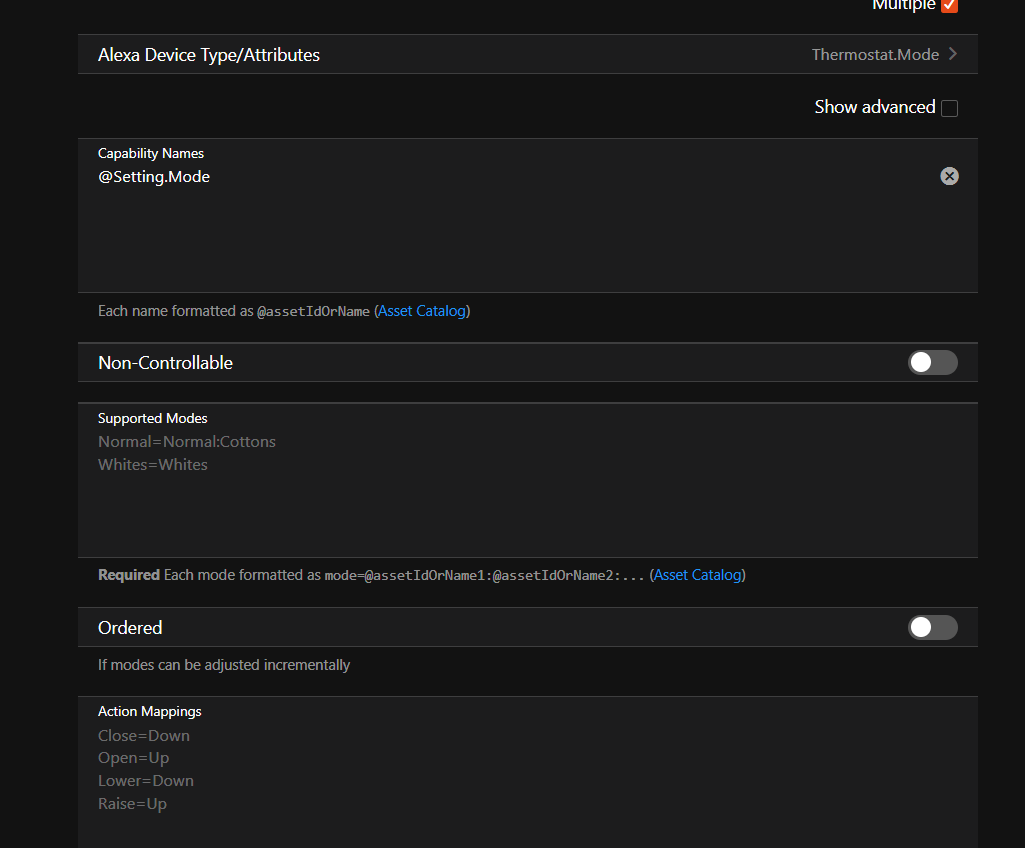This screenshot has height=848, width=1025.
Task: Open Asset Catalog link under Supported Modes
Action: tap(697, 575)
